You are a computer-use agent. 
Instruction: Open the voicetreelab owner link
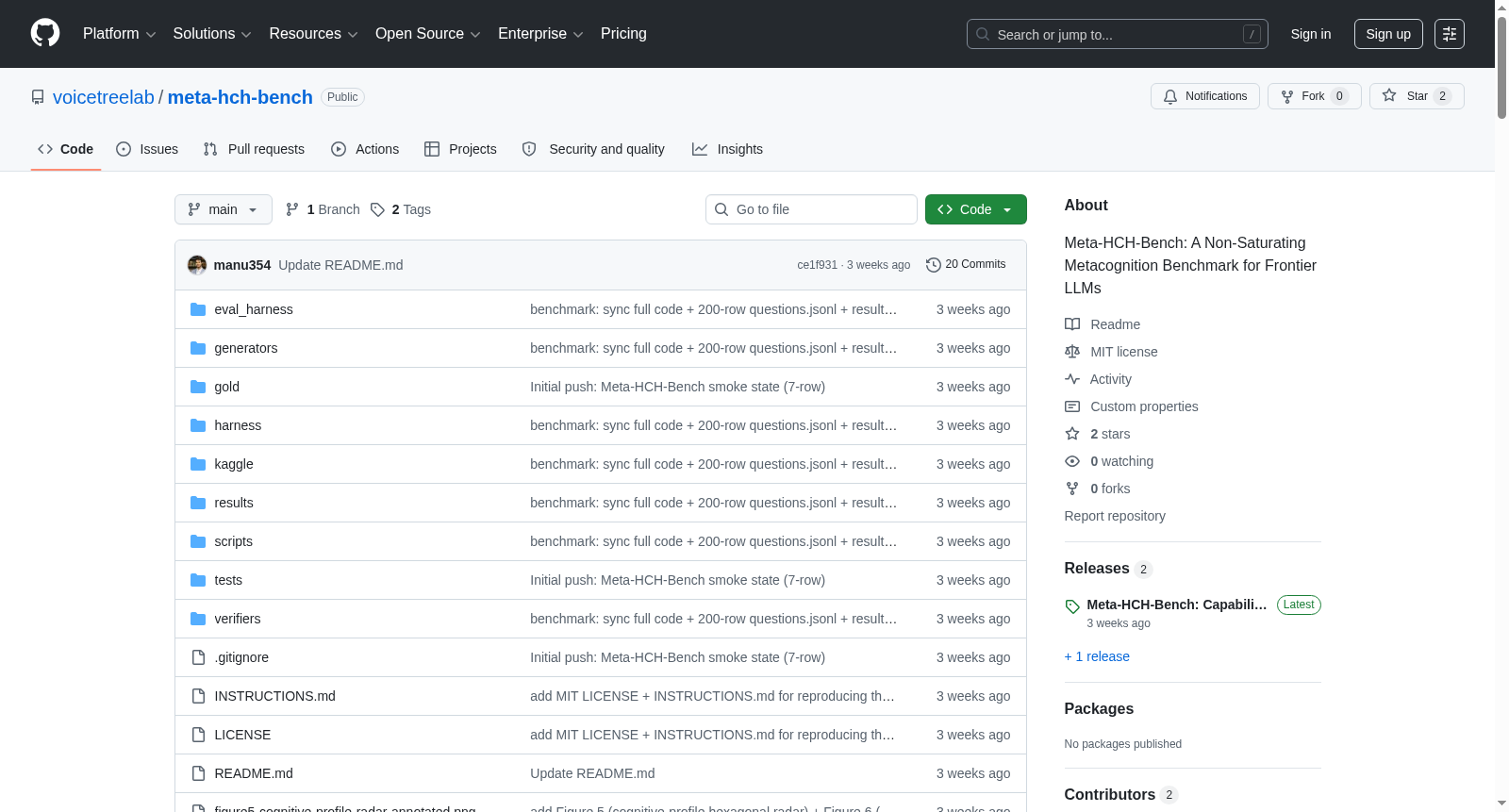point(104,97)
